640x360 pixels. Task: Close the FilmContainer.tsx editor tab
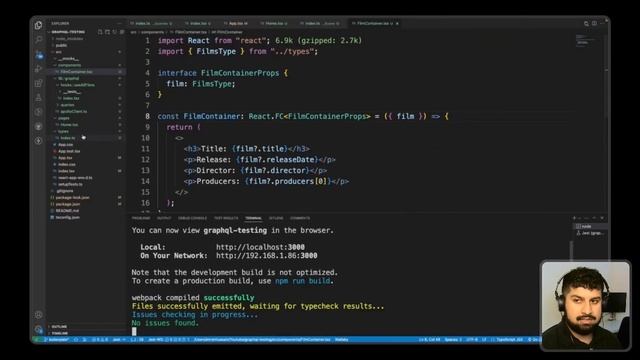pos(397,23)
